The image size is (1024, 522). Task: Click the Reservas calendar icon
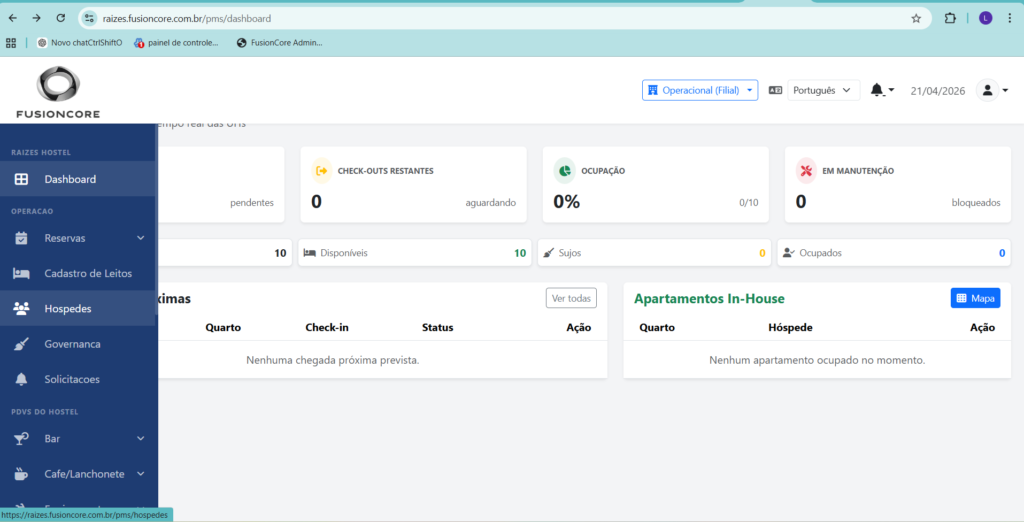coord(21,238)
